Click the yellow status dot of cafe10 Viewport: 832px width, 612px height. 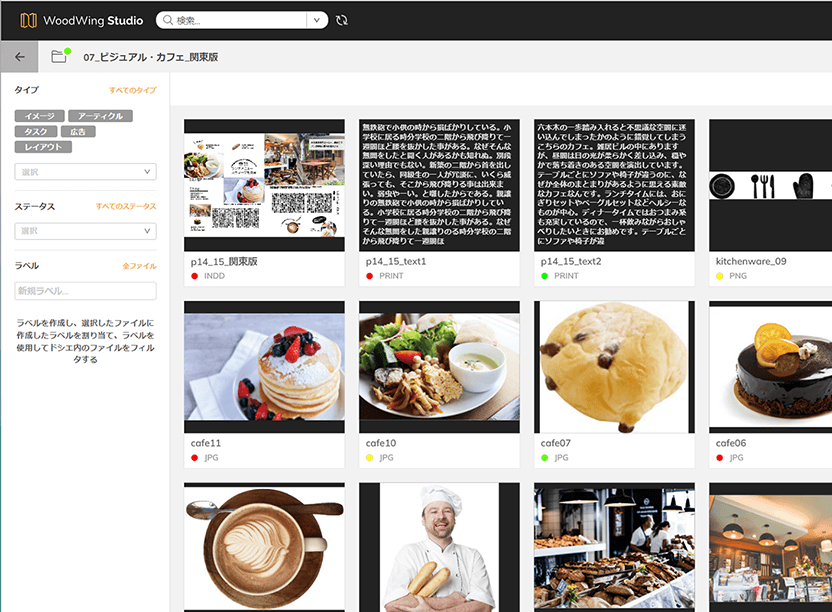370,458
